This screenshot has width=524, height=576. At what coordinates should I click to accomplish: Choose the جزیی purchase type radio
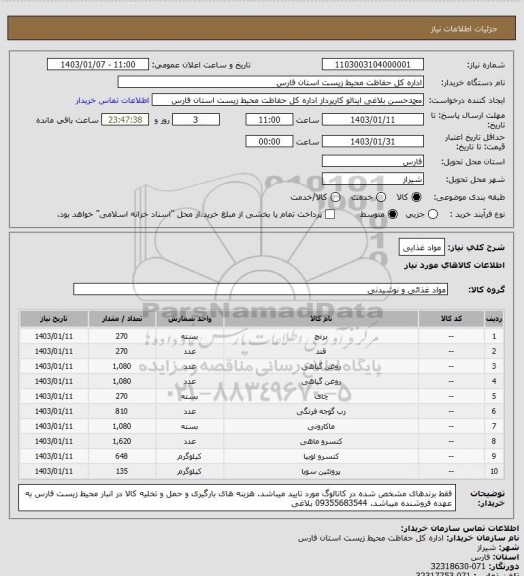pyautogui.click(x=433, y=214)
